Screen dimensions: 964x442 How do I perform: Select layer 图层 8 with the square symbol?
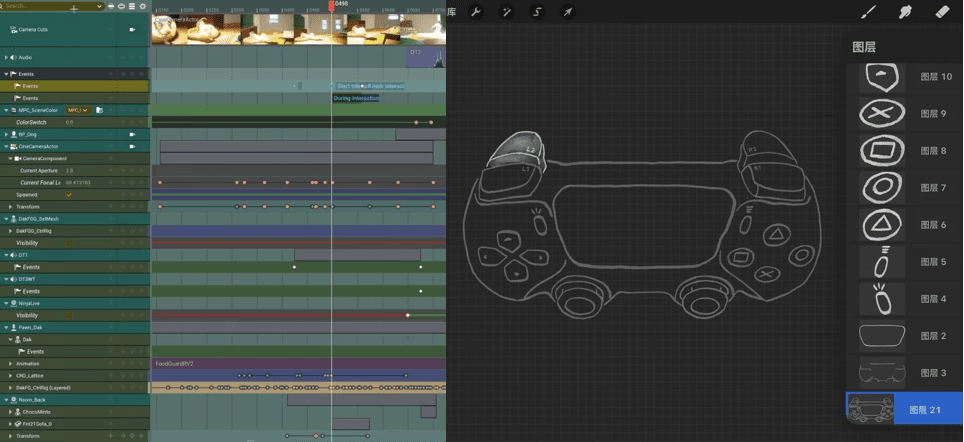tap(904, 151)
